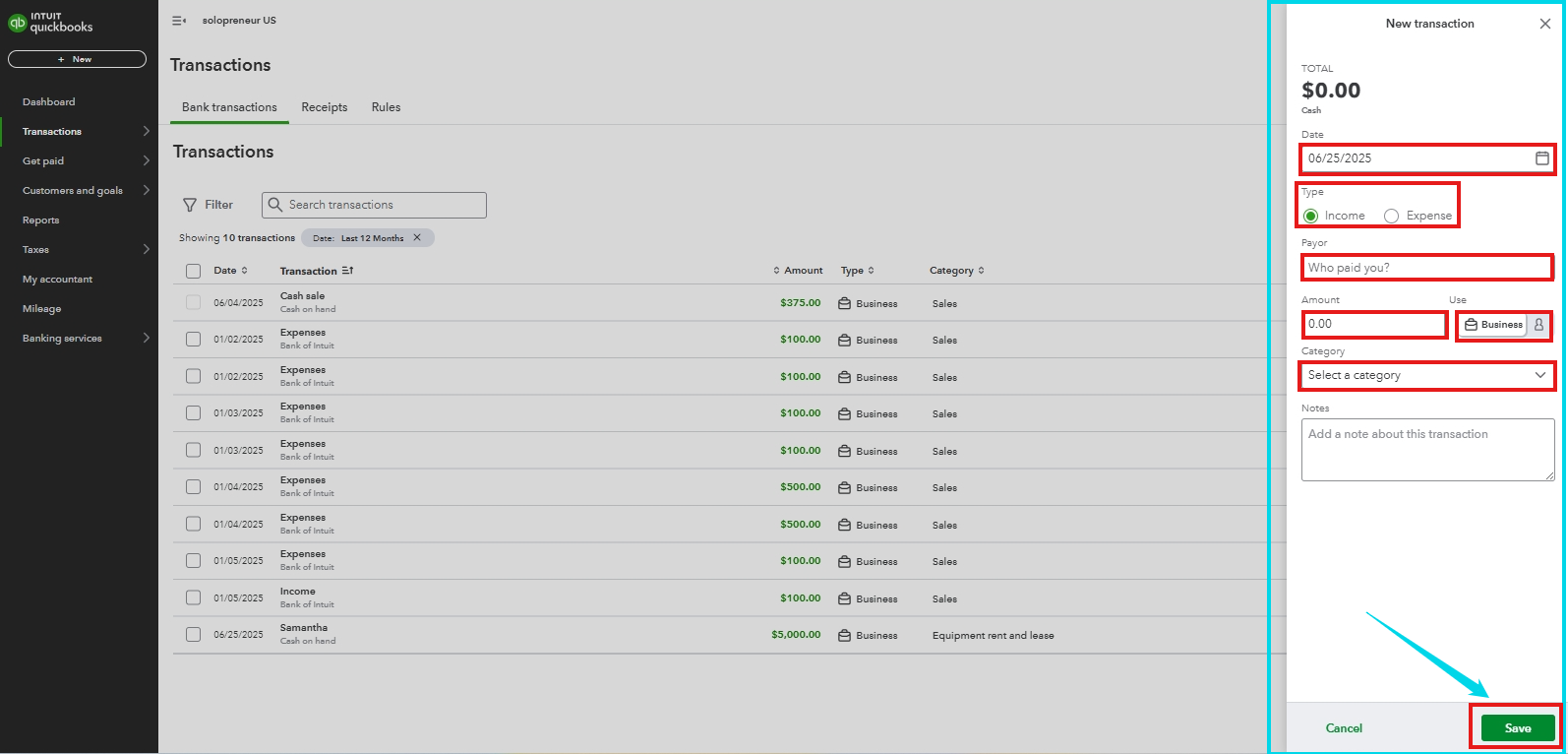Check the first $500.00 Expenses row checkbox
The image size is (1568, 754).
click(x=193, y=486)
